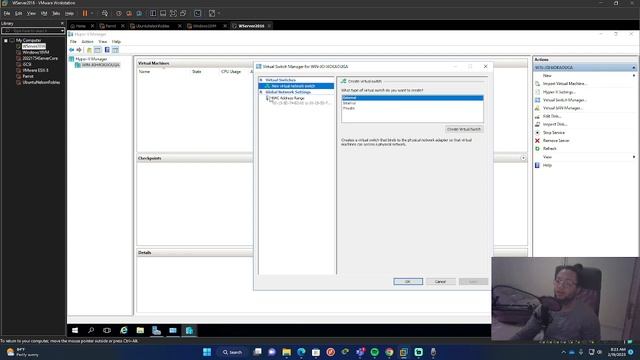Open Hyper-V Settings action
The height and width of the screenshot is (360, 640).
pyautogui.click(x=558, y=92)
